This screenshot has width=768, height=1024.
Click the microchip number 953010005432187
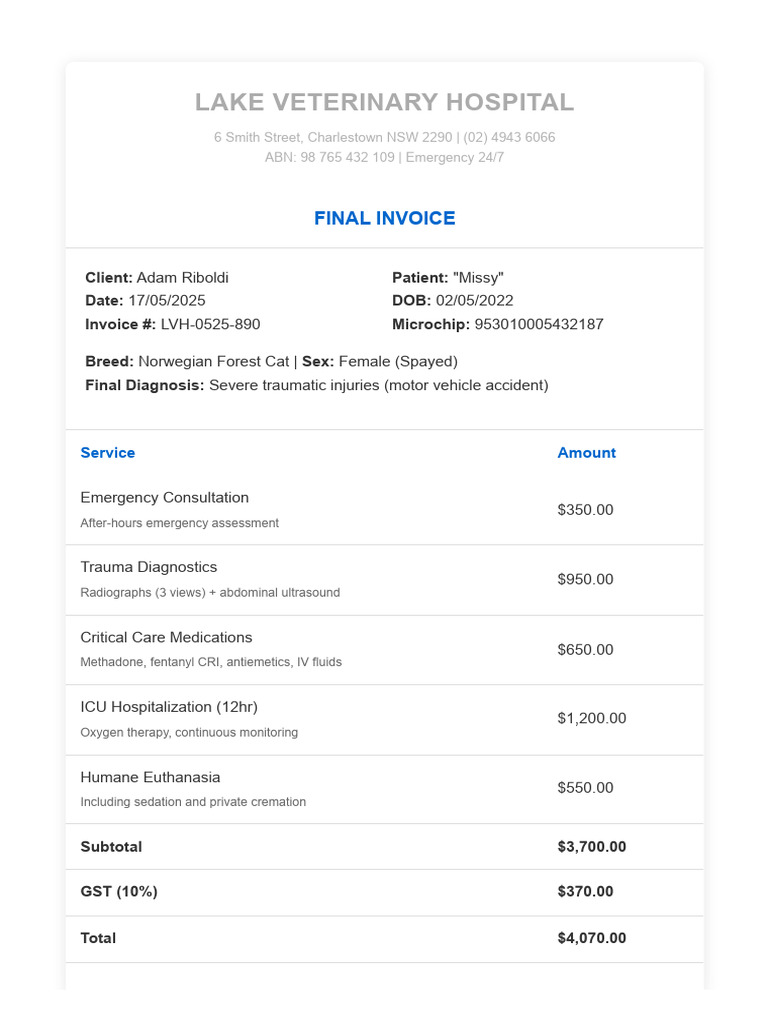538,323
